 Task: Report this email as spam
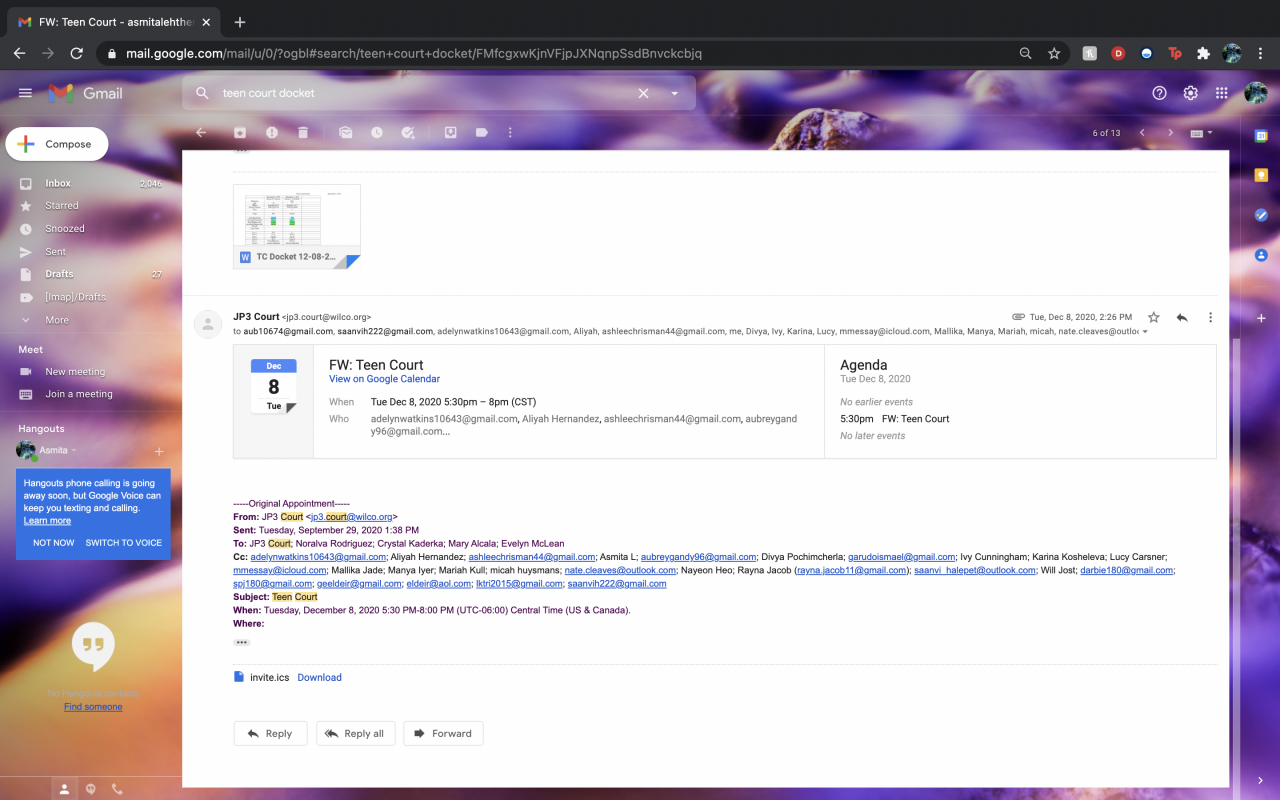(x=271, y=132)
